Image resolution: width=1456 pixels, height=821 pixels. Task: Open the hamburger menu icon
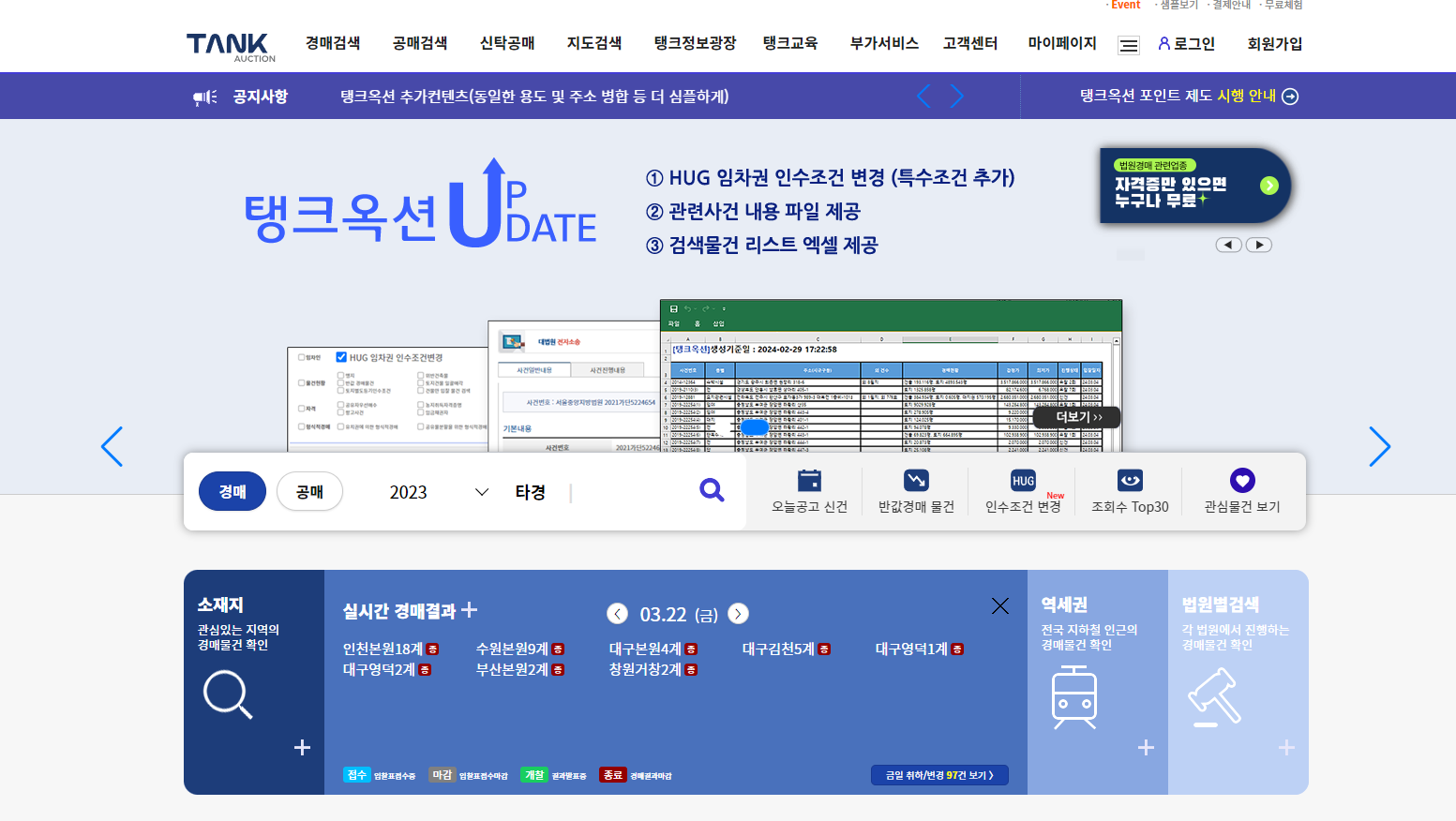[x=1129, y=45]
